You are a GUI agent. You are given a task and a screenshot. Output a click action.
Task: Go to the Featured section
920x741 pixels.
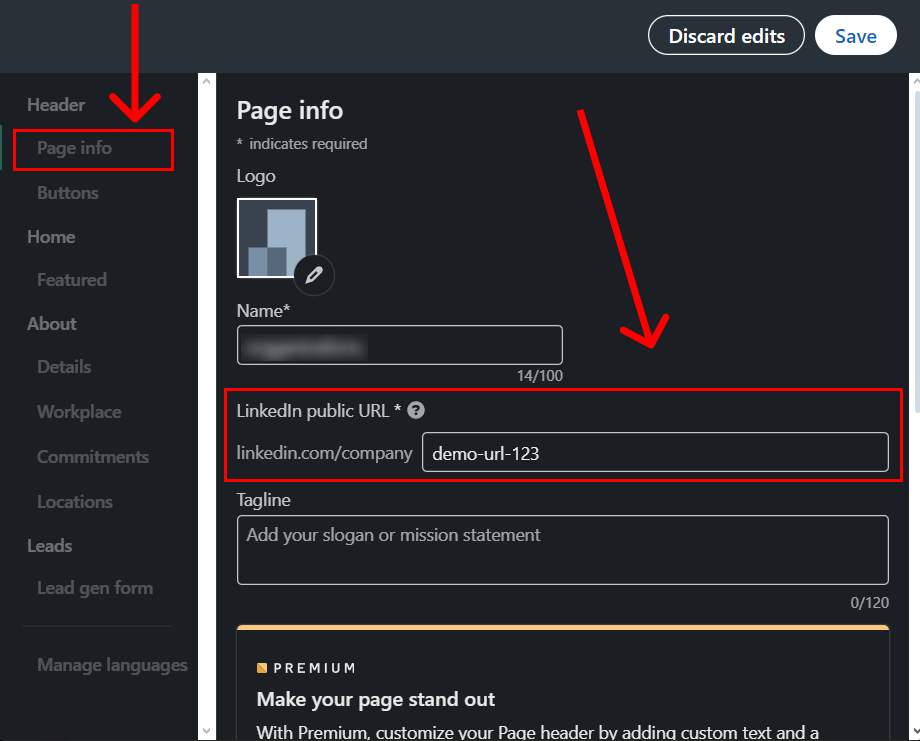[x=72, y=280]
